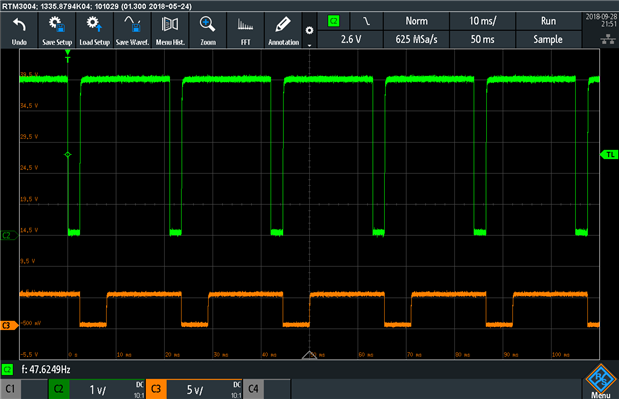Select the f: 47.6249Hz measurement
Viewport: 619px width, 399px height.
[x=46, y=369]
